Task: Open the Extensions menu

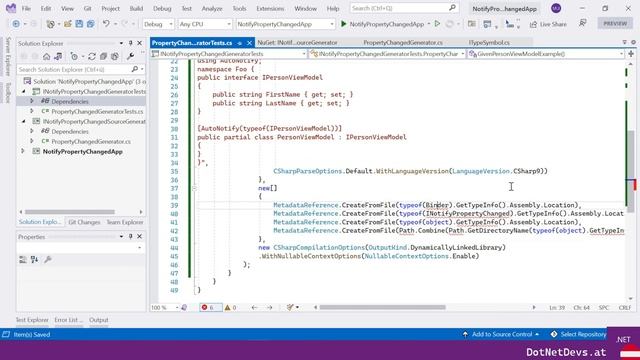Action: [x=270, y=8]
